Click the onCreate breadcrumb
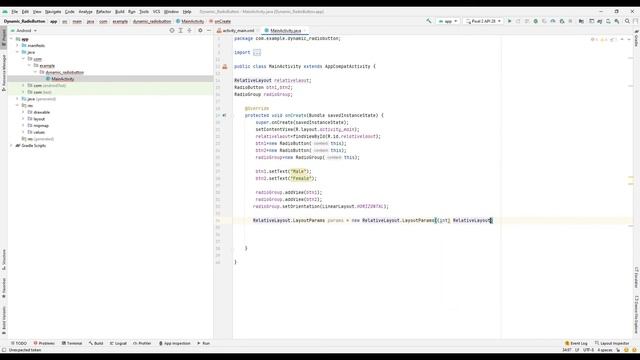The height and width of the screenshot is (360, 640). pyautogui.click(x=220, y=21)
